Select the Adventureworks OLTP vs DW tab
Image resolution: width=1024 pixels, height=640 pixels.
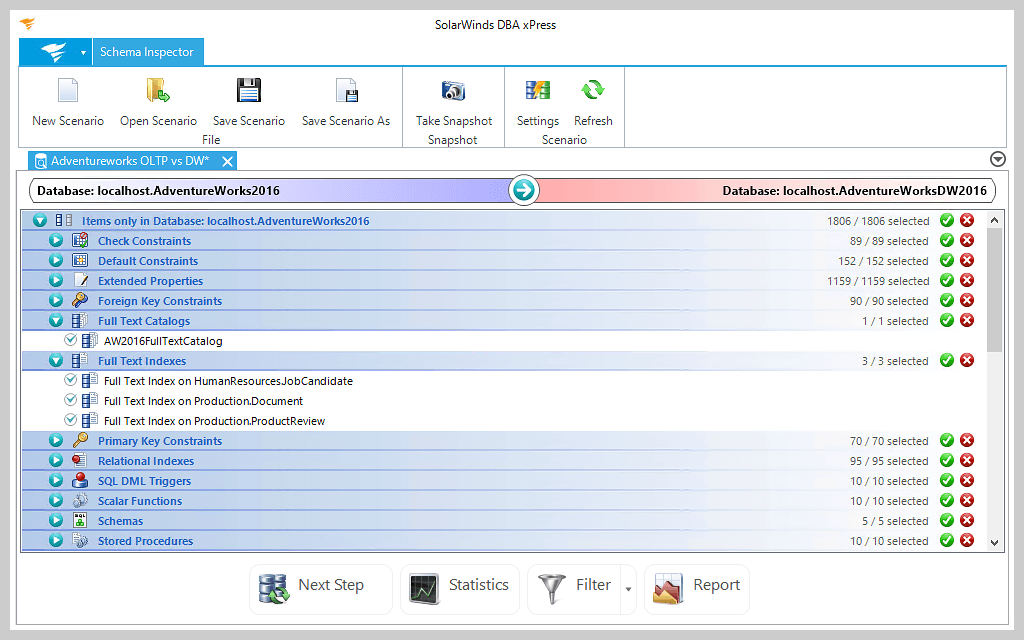click(x=130, y=160)
